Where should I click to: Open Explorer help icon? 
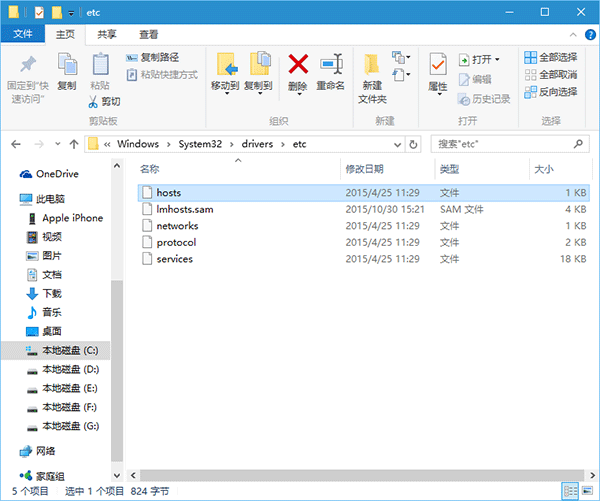coord(590,35)
